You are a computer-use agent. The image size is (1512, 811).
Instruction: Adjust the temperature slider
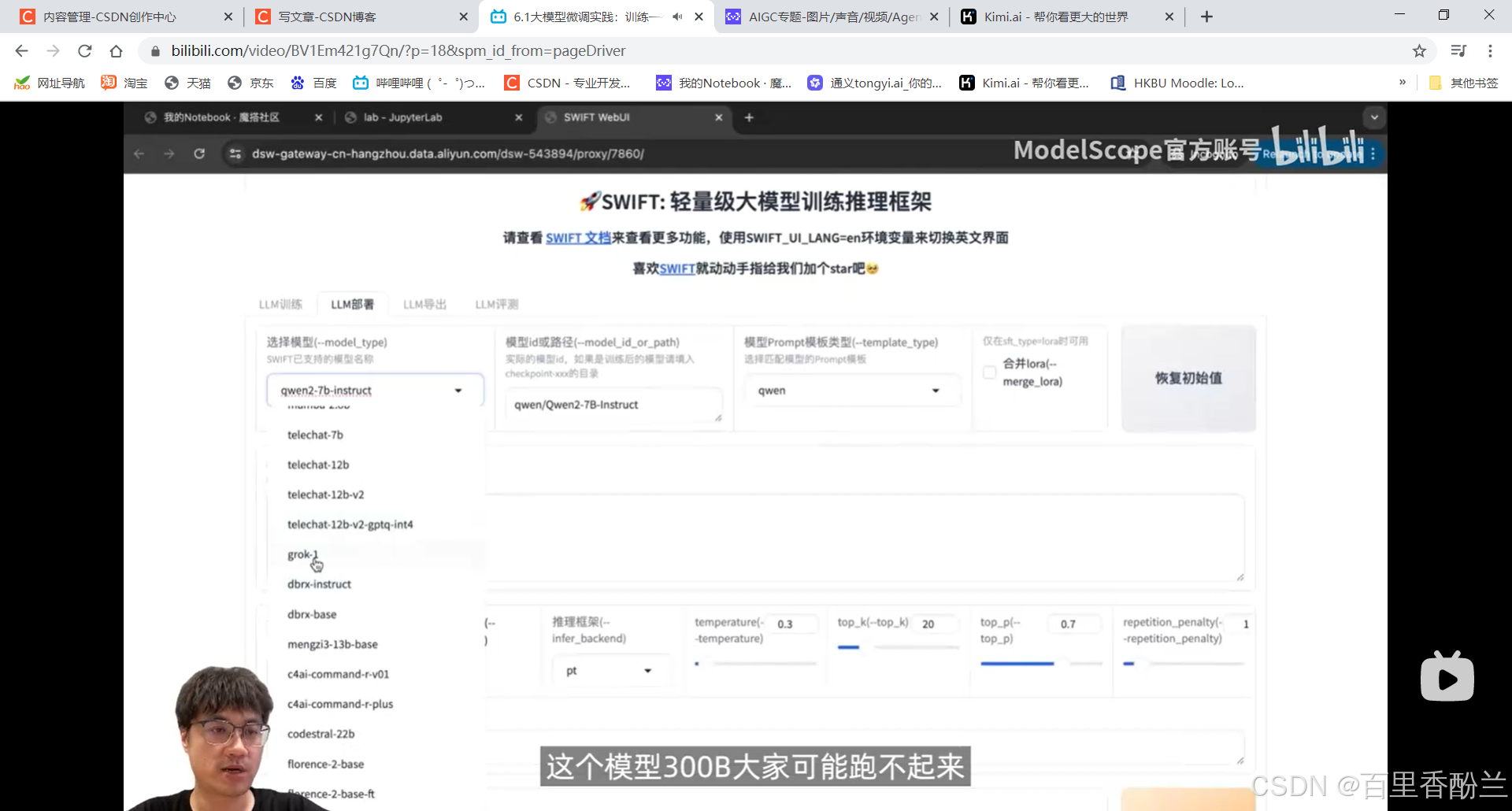click(756, 664)
